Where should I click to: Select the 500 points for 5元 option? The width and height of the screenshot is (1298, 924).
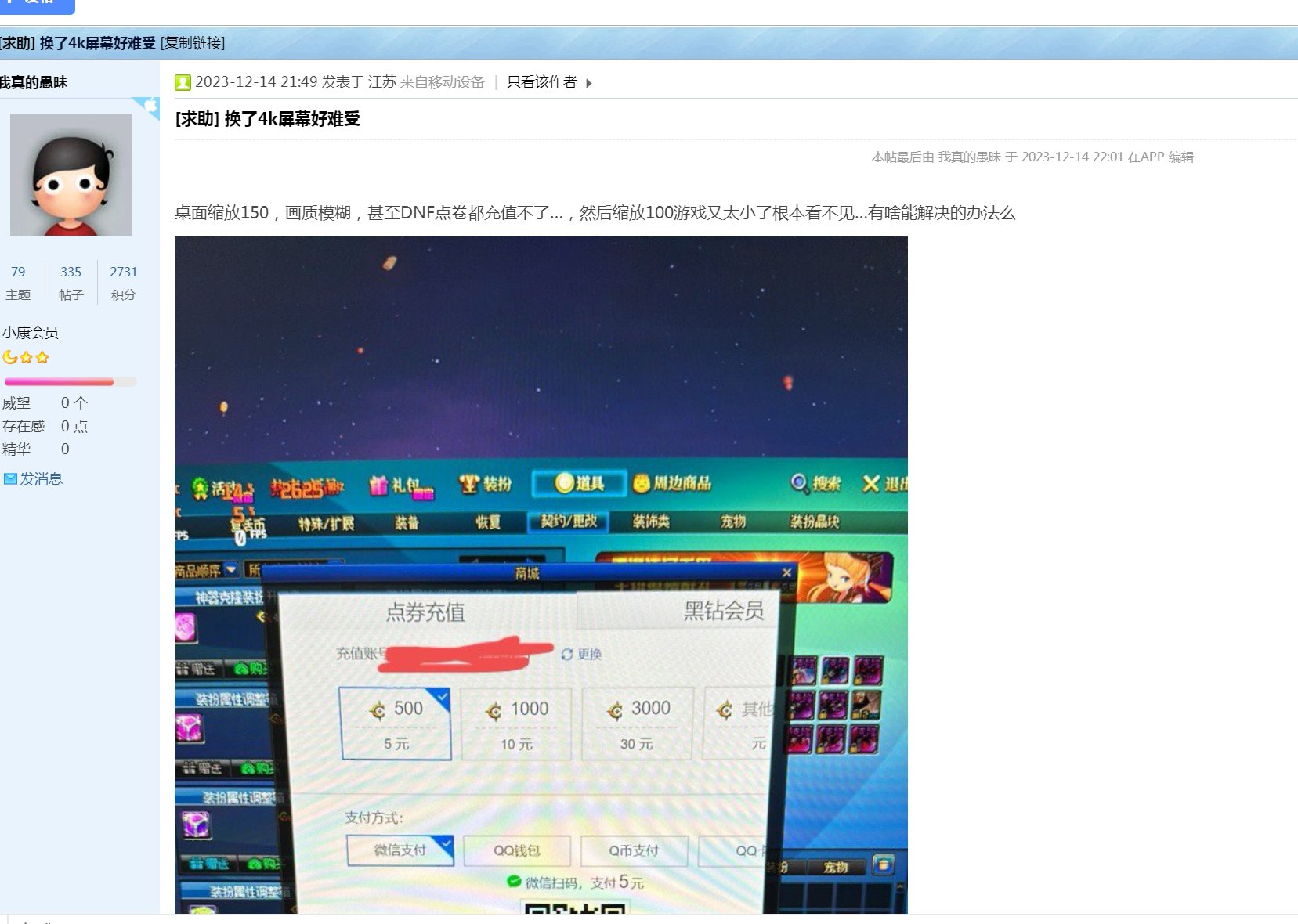click(396, 724)
